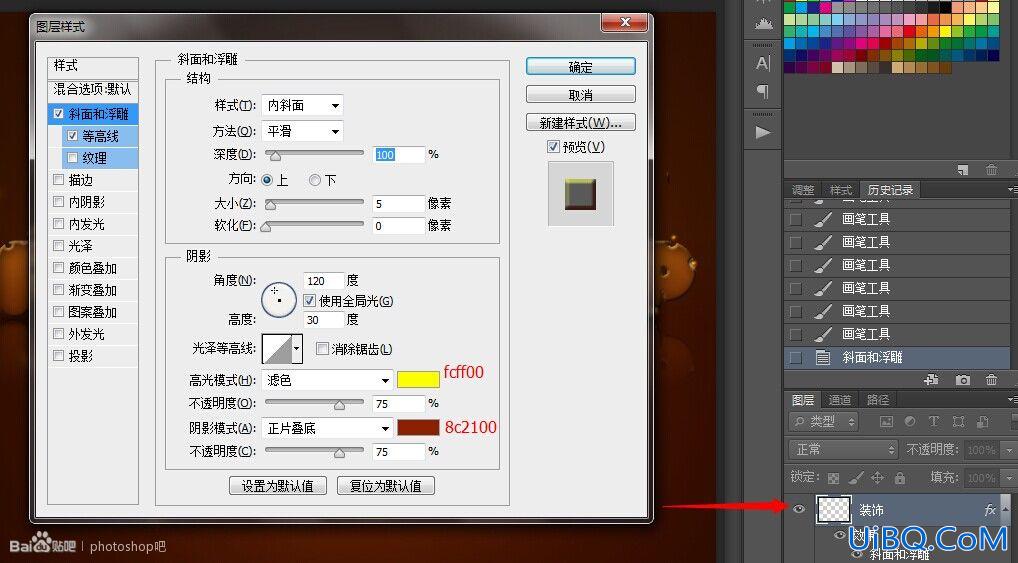Open the History panel flyout menu

pyautogui.click(x=1012, y=190)
